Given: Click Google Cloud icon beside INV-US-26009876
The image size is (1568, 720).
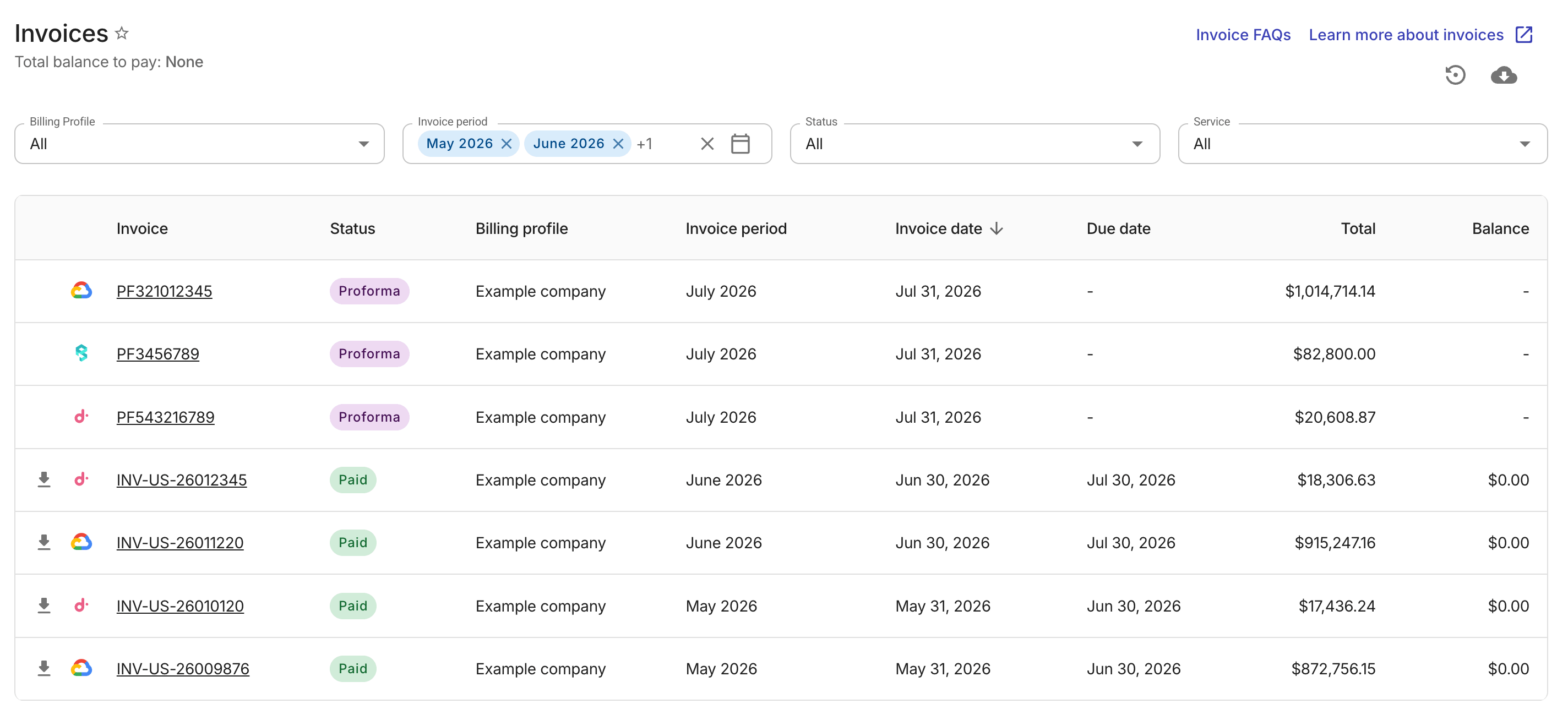Looking at the screenshot, I should click(x=81, y=668).
